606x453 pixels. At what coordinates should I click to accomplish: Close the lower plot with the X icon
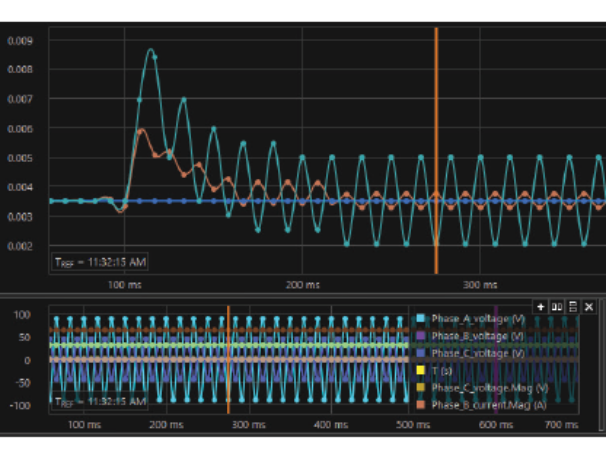pyautogui.click(x=589, y=307)
